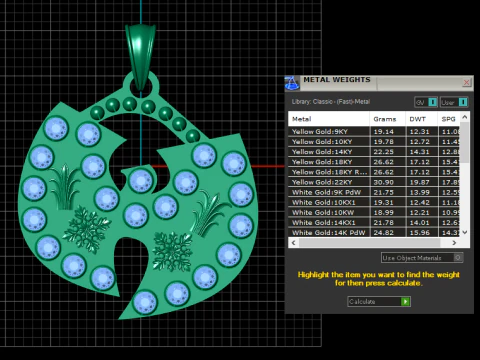Toggle the GV library switch
The width and height of the screenshot is (480, 360).
coord(432,102)
